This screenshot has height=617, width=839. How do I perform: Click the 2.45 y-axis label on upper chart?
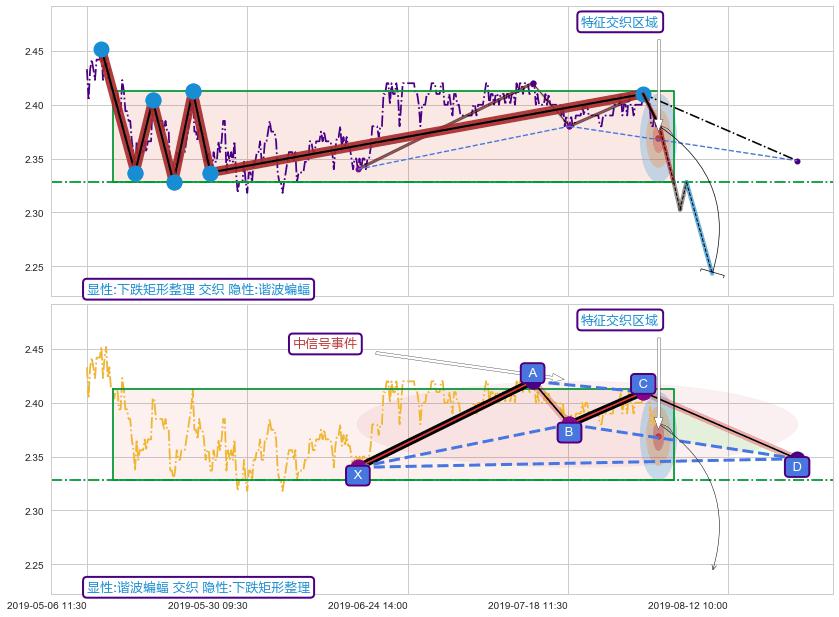(33, 52)
